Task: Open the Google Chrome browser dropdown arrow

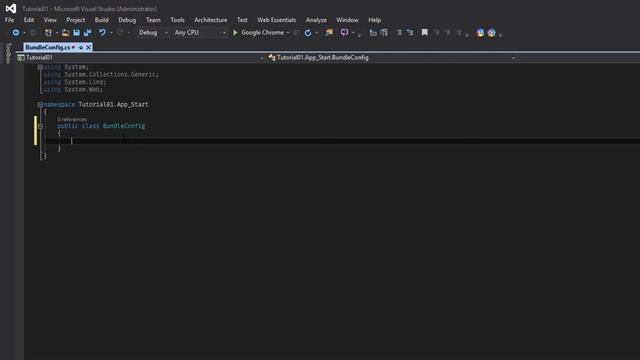Action: click(x=288, y=33)
